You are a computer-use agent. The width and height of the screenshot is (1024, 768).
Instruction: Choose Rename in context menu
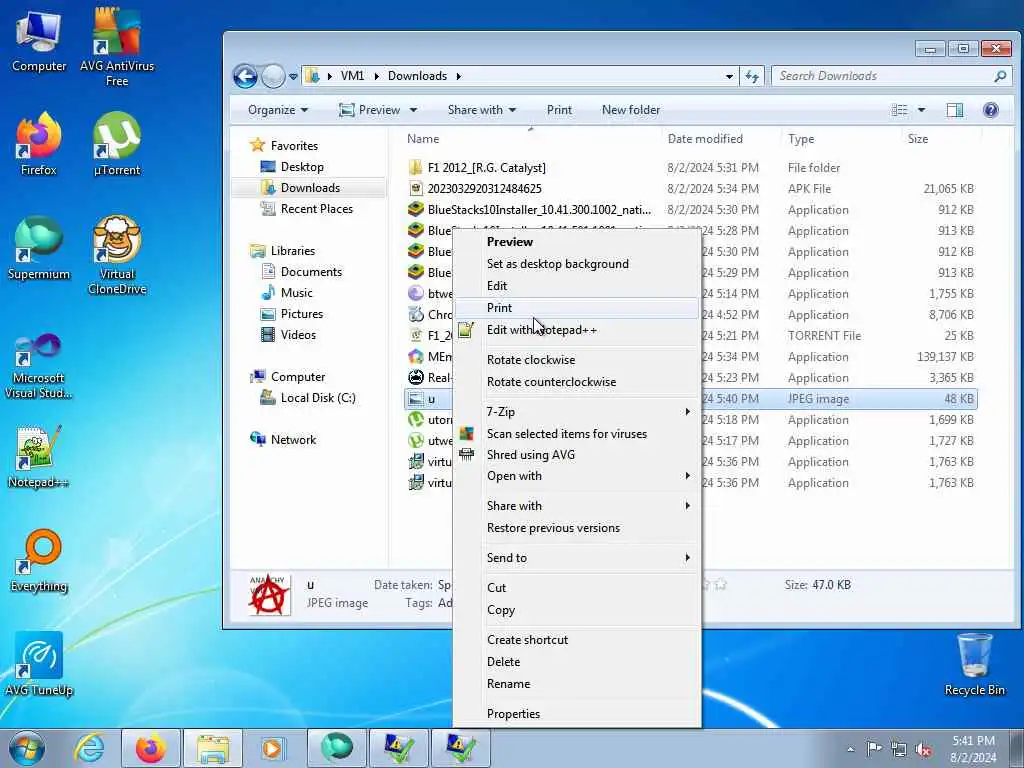click(x=577, y=684)
